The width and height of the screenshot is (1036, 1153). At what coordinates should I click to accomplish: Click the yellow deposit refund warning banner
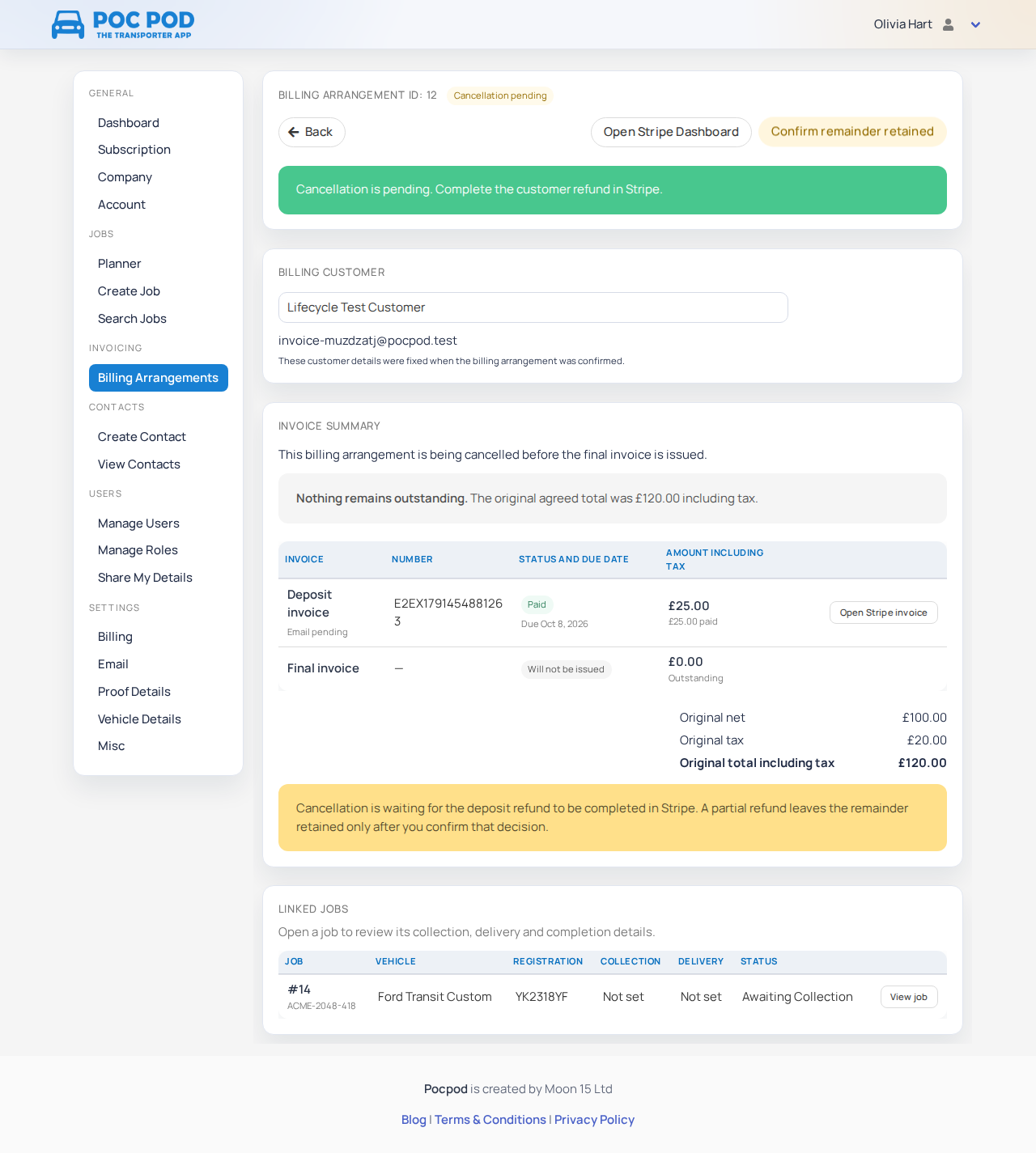pyautogui.click(x=613, y=817)
